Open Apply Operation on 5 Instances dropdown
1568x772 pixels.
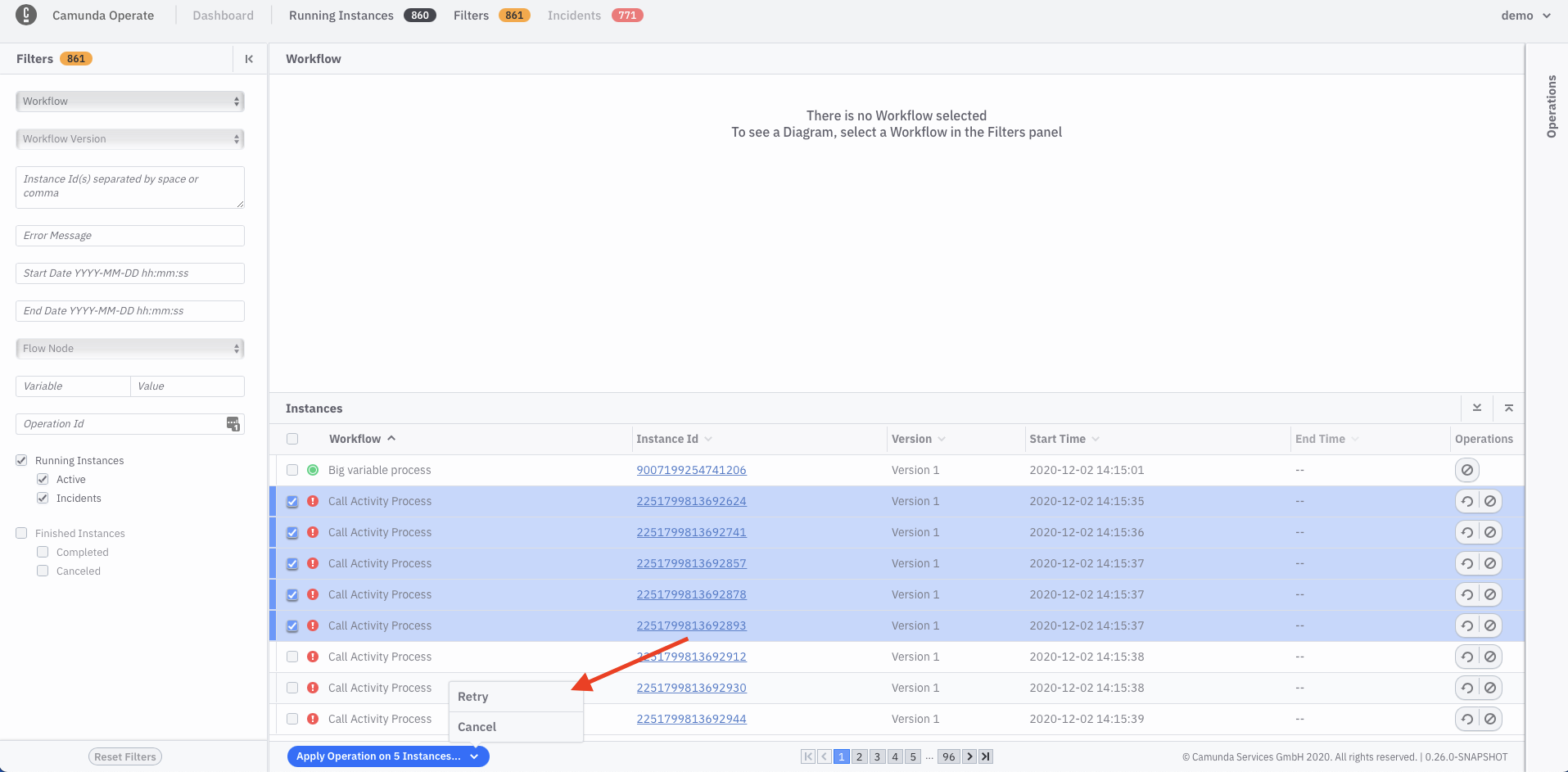pyautogui.click(x=388, y=756)
